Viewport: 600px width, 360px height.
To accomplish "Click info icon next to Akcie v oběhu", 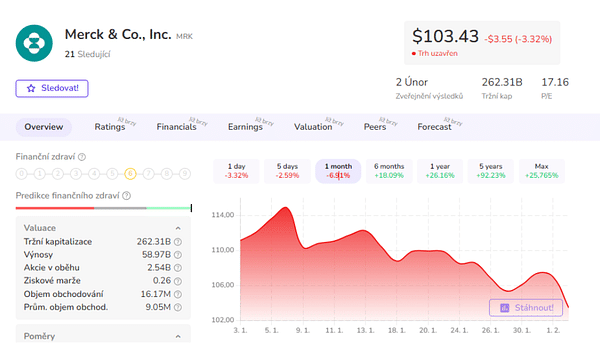I will click(178, 268).
